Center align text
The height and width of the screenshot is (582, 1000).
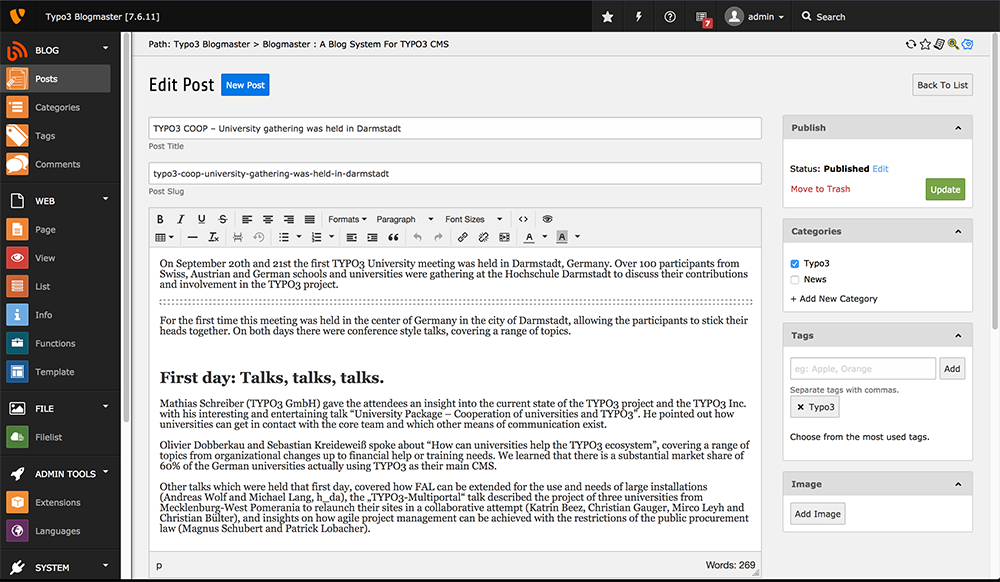[x=268, y=219]
